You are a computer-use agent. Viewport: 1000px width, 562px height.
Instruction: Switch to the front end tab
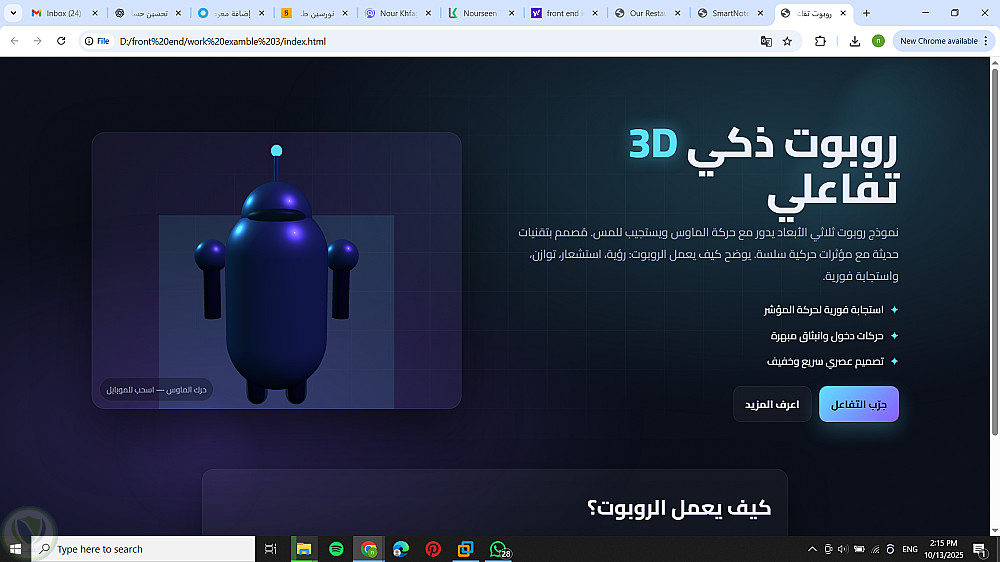(x=564, y=13)
